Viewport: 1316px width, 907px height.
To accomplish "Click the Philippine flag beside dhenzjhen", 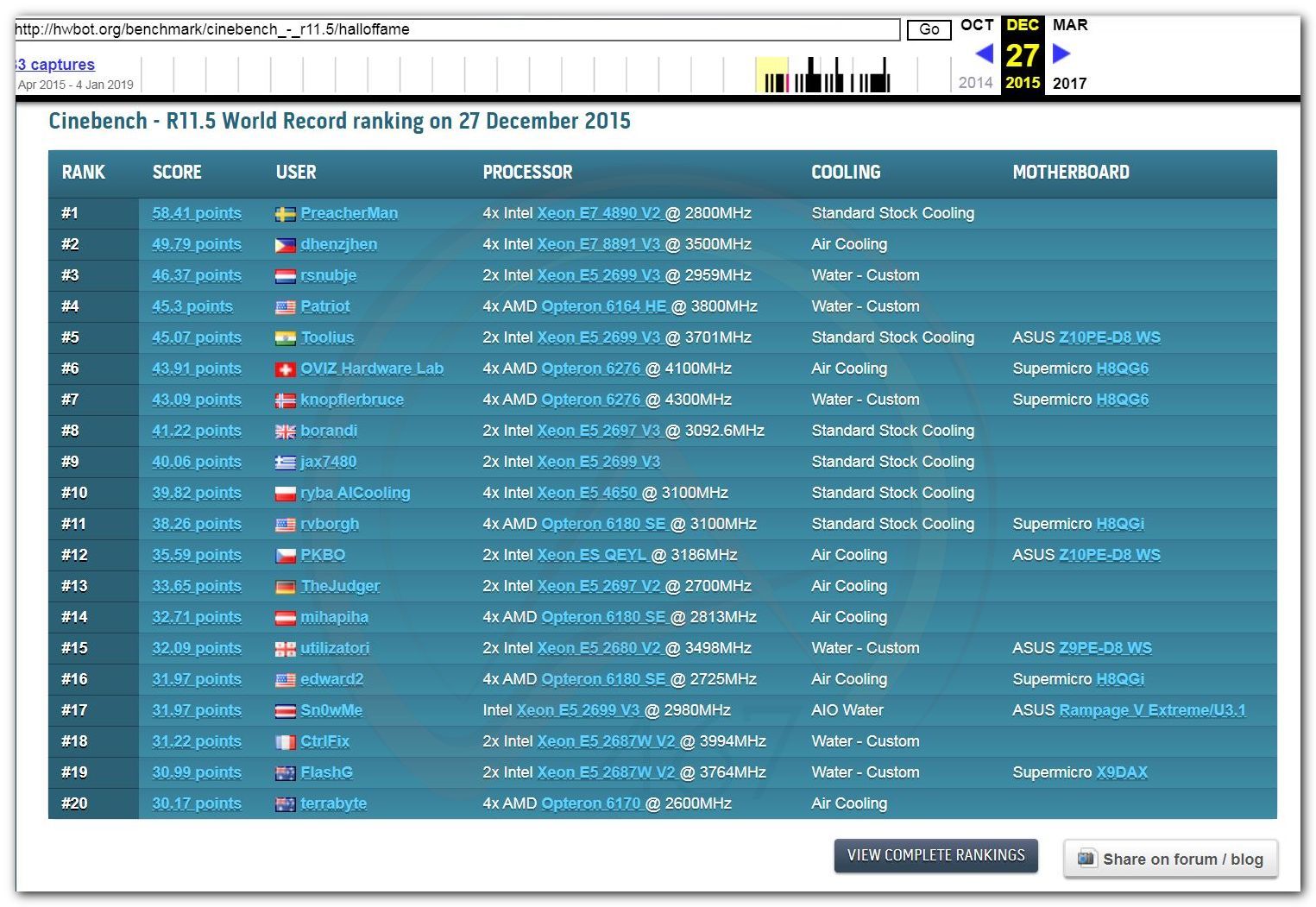I will click(285, 245).
